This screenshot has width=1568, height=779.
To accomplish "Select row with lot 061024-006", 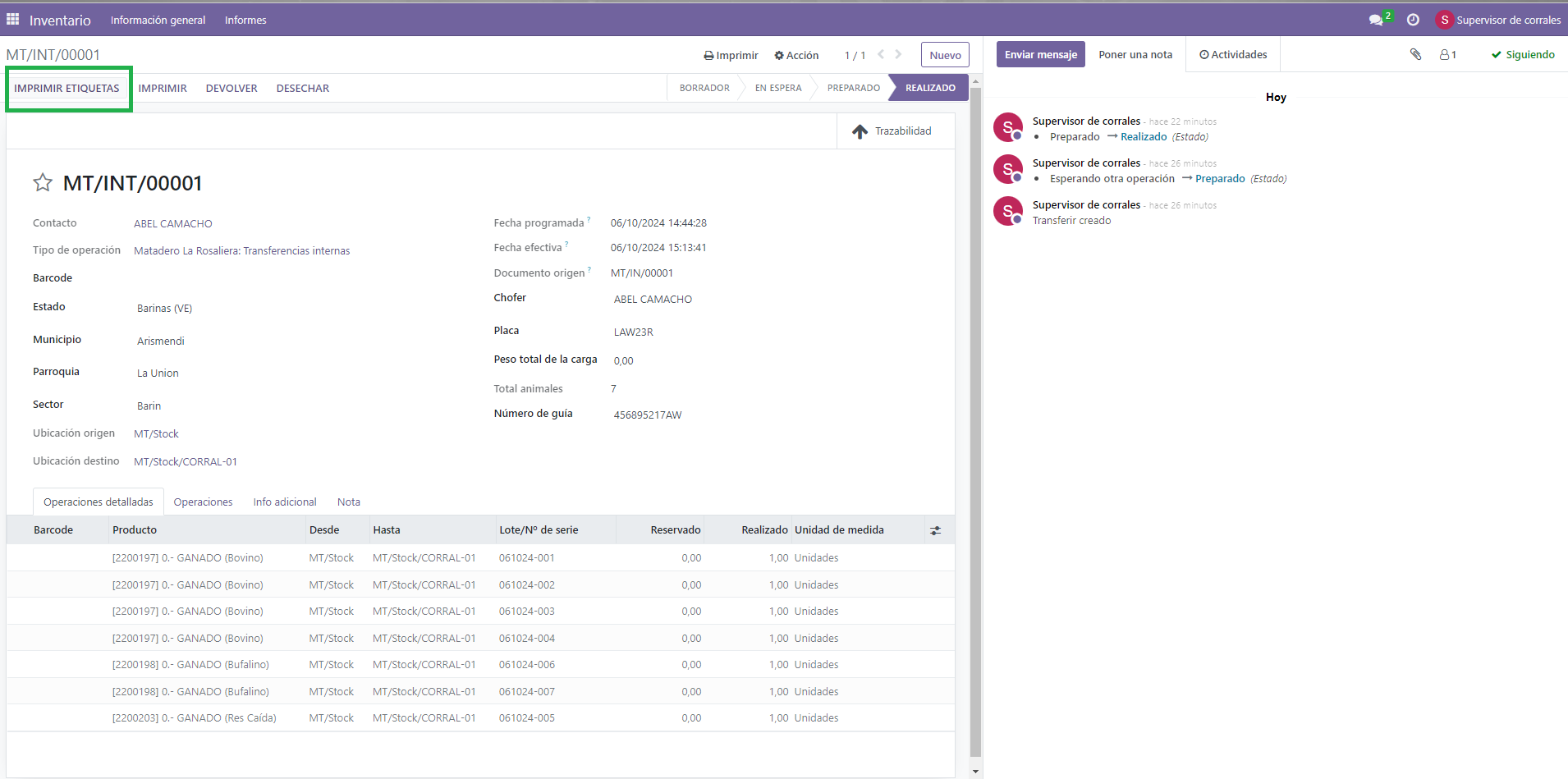I will tap(480, 664).
